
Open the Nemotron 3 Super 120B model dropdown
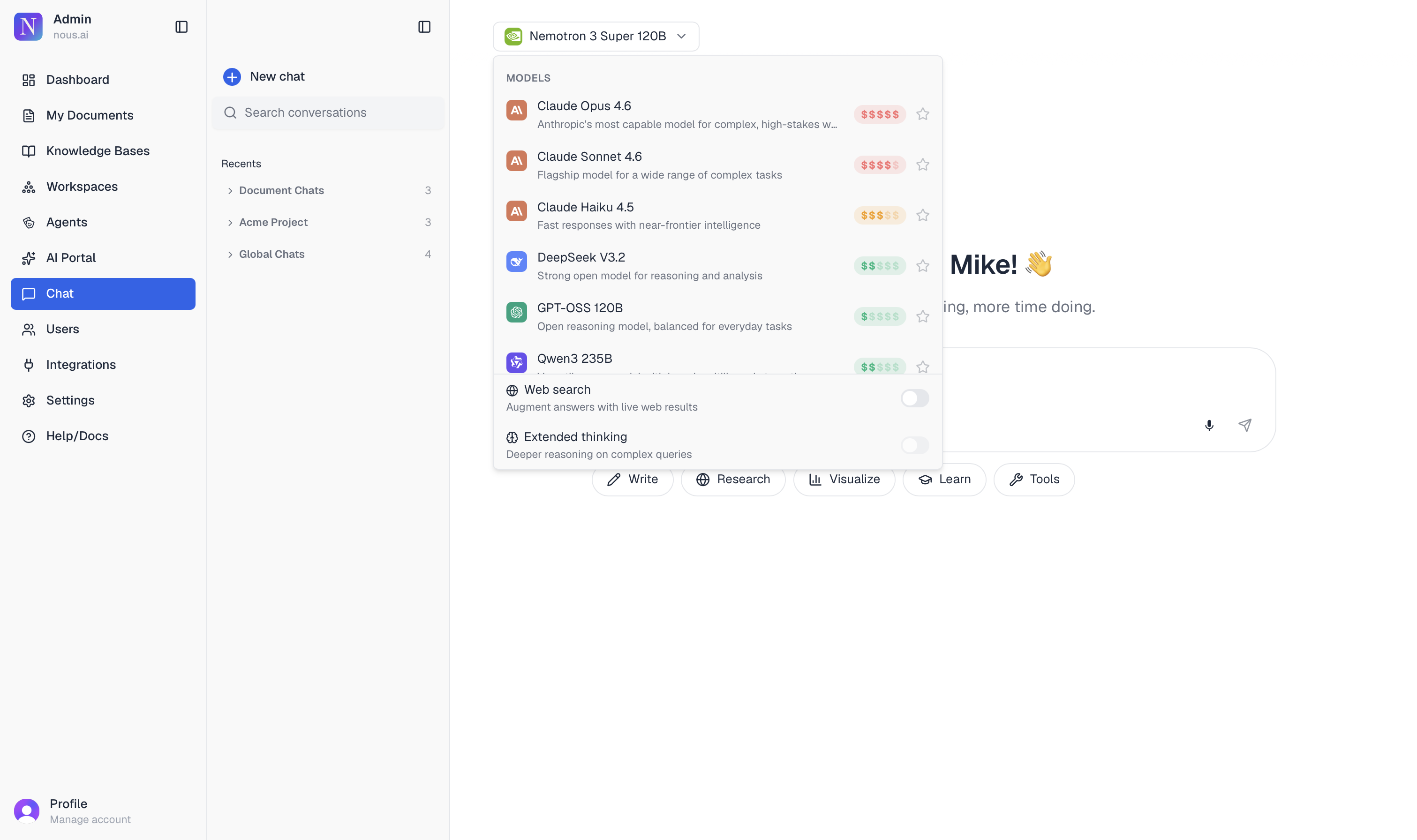click(x=595, y=36)
